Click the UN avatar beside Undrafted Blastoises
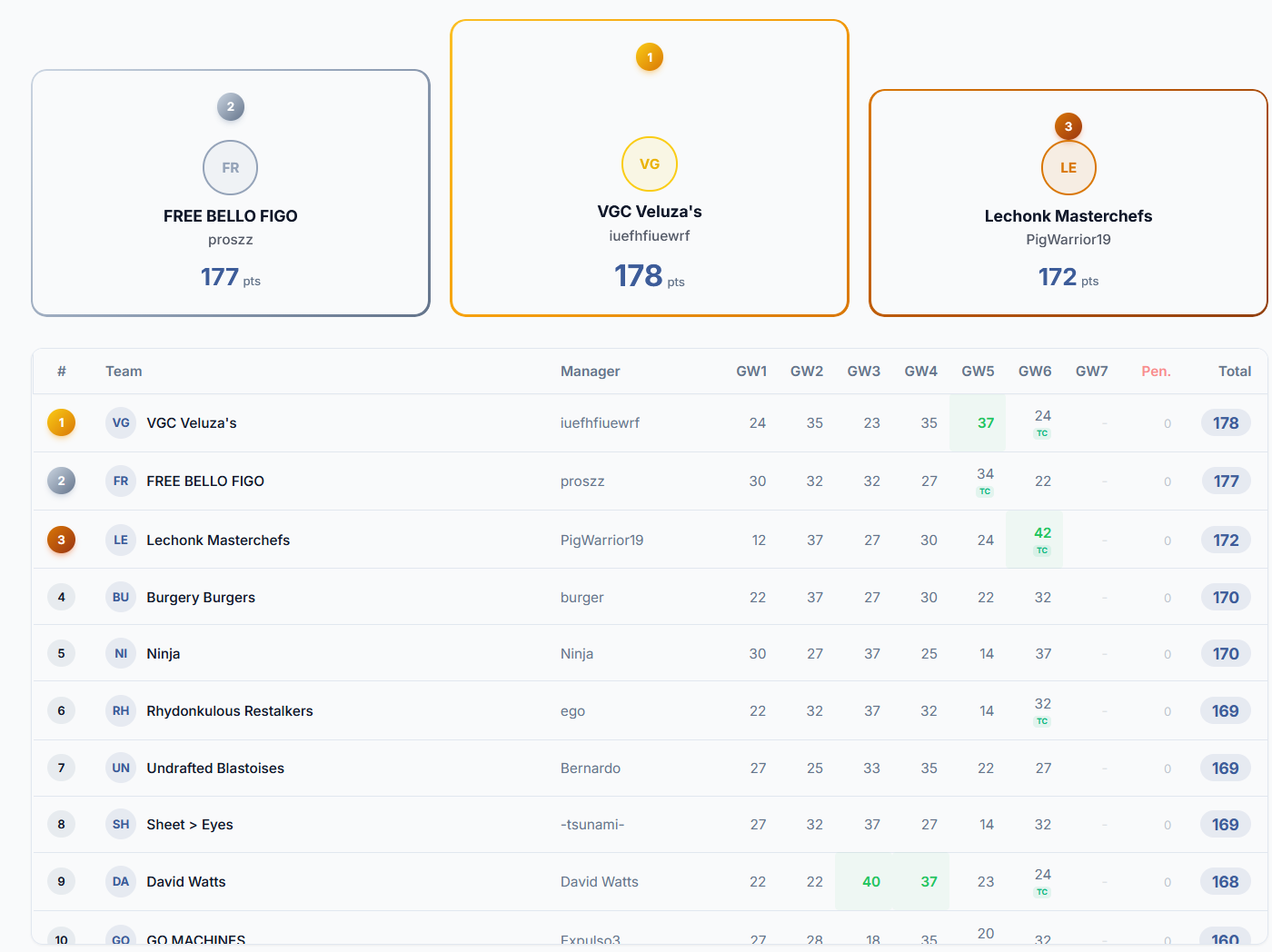 121,769
